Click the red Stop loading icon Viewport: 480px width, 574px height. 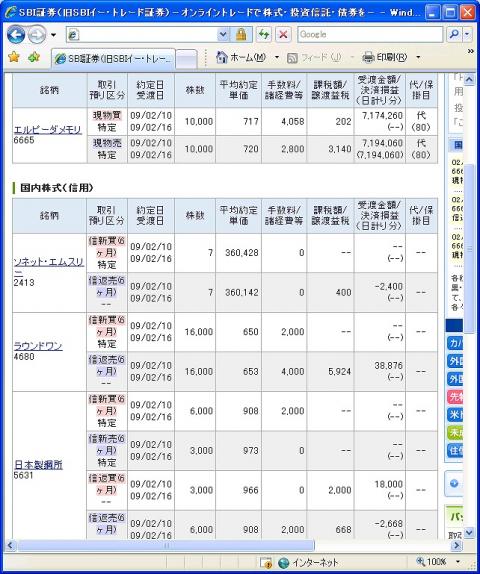tap(283, 35)
